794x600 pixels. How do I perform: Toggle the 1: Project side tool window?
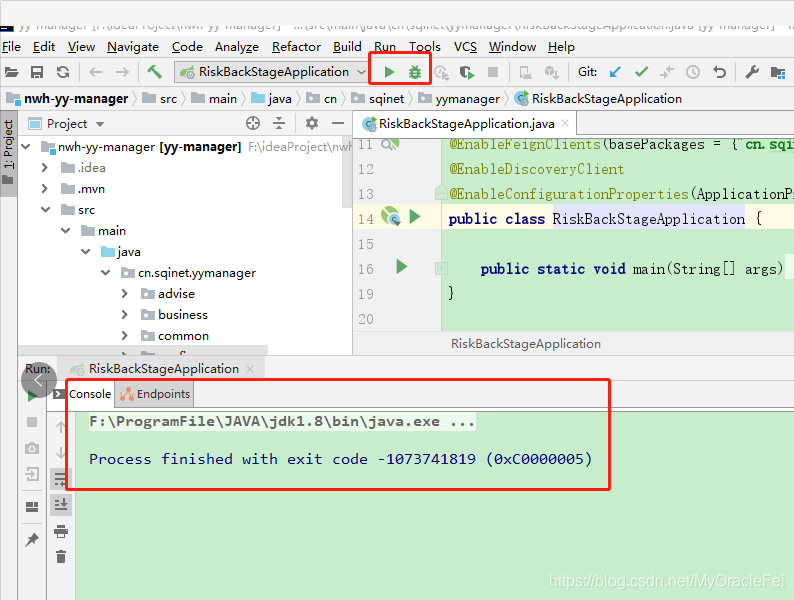(8, 152)
